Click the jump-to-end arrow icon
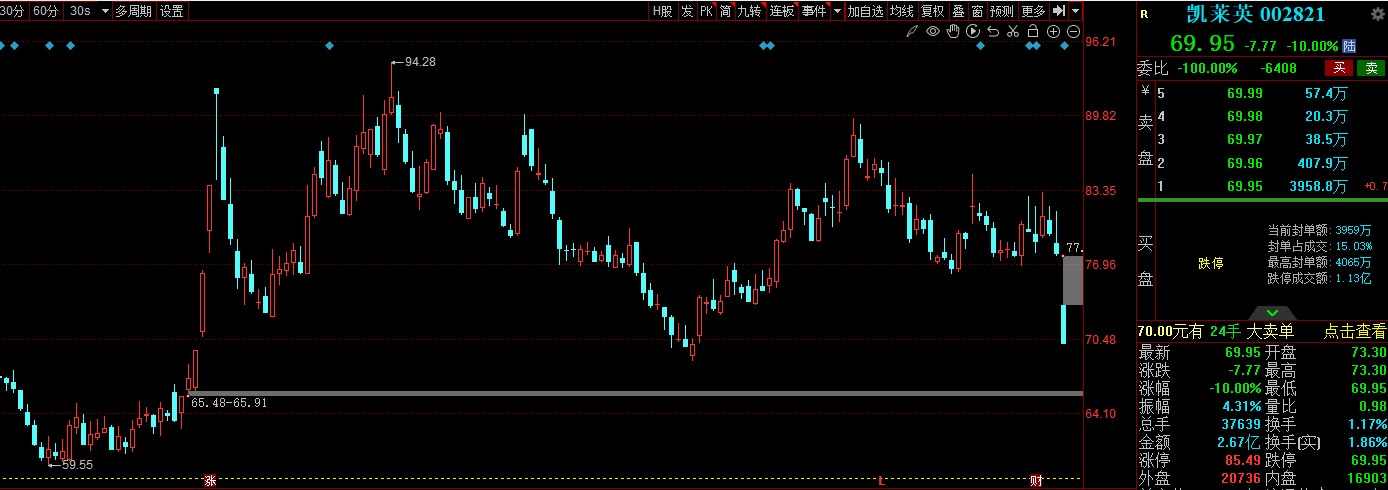1388x490 pixels. click(x=1058, y=11)
